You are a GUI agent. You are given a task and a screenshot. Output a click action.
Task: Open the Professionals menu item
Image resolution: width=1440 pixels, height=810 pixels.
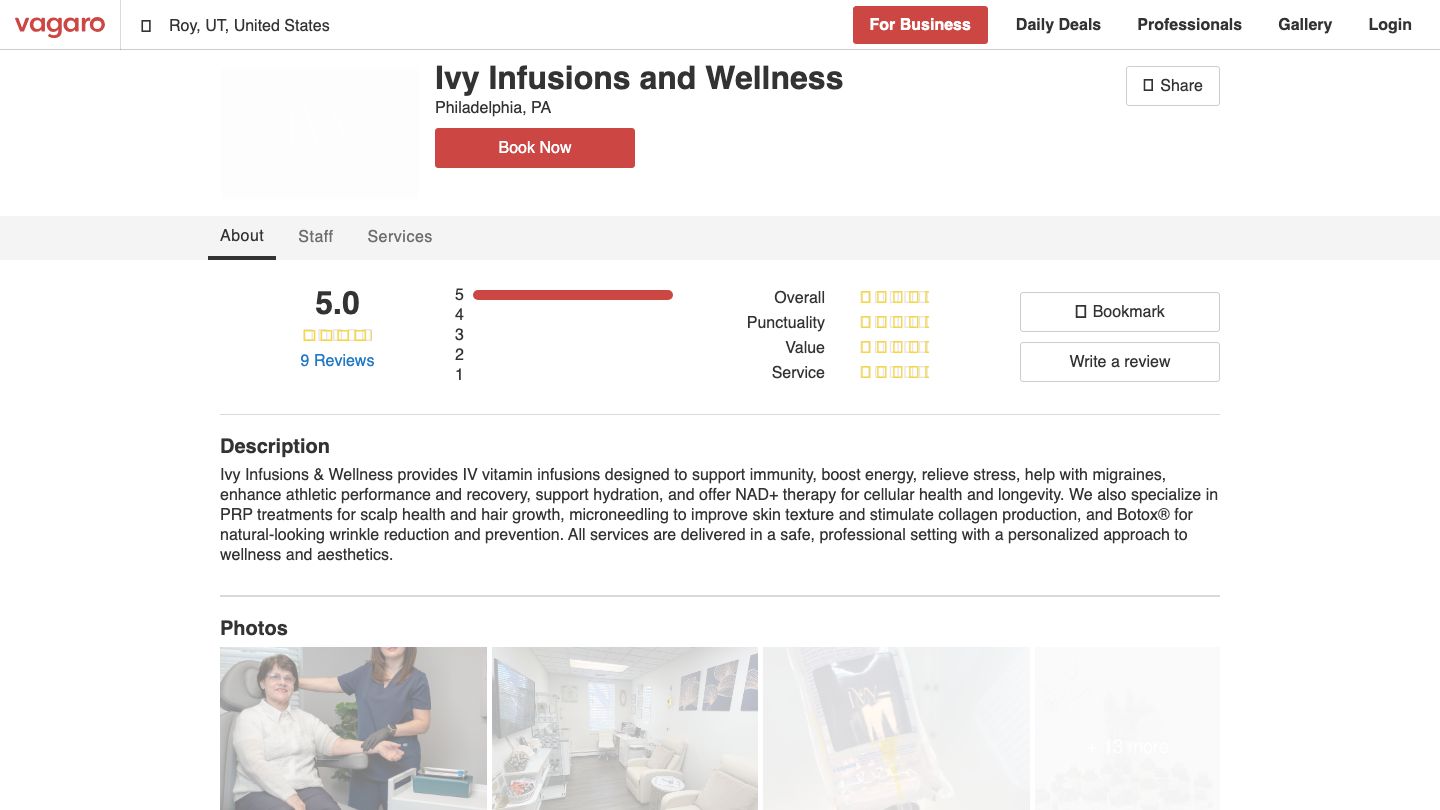coord(1189,24)
